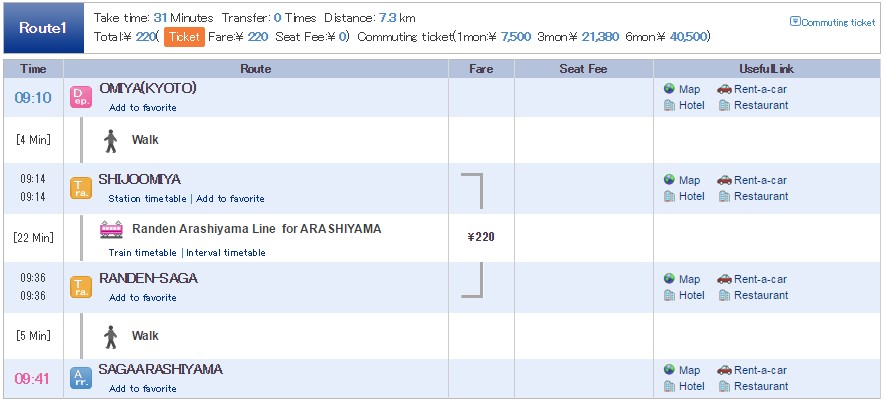Click the Restaurant link for SHIJOOMIYA

[x=761, y=196]
